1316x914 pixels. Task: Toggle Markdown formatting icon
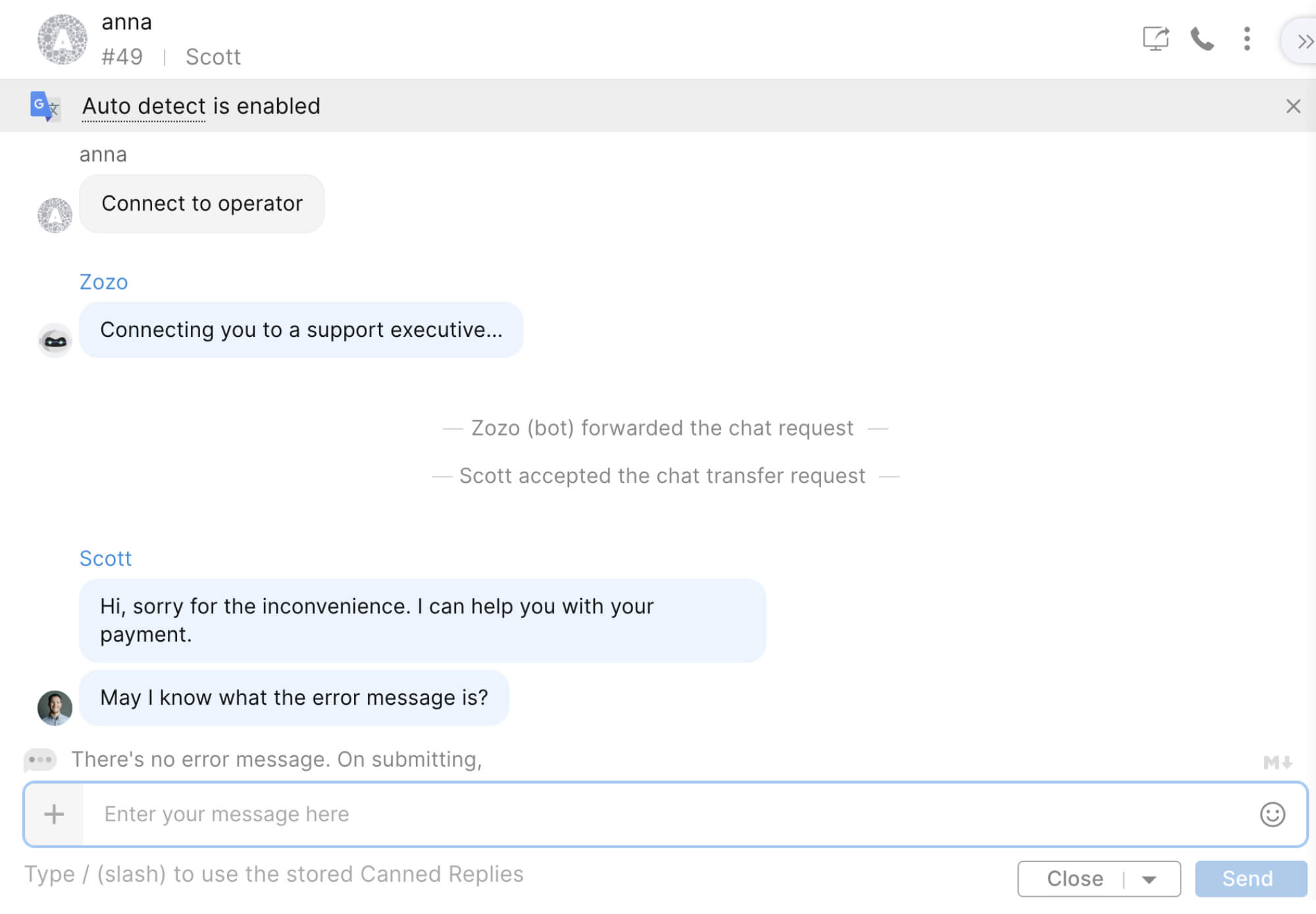pyautogui.click(x=1277, y=762)
